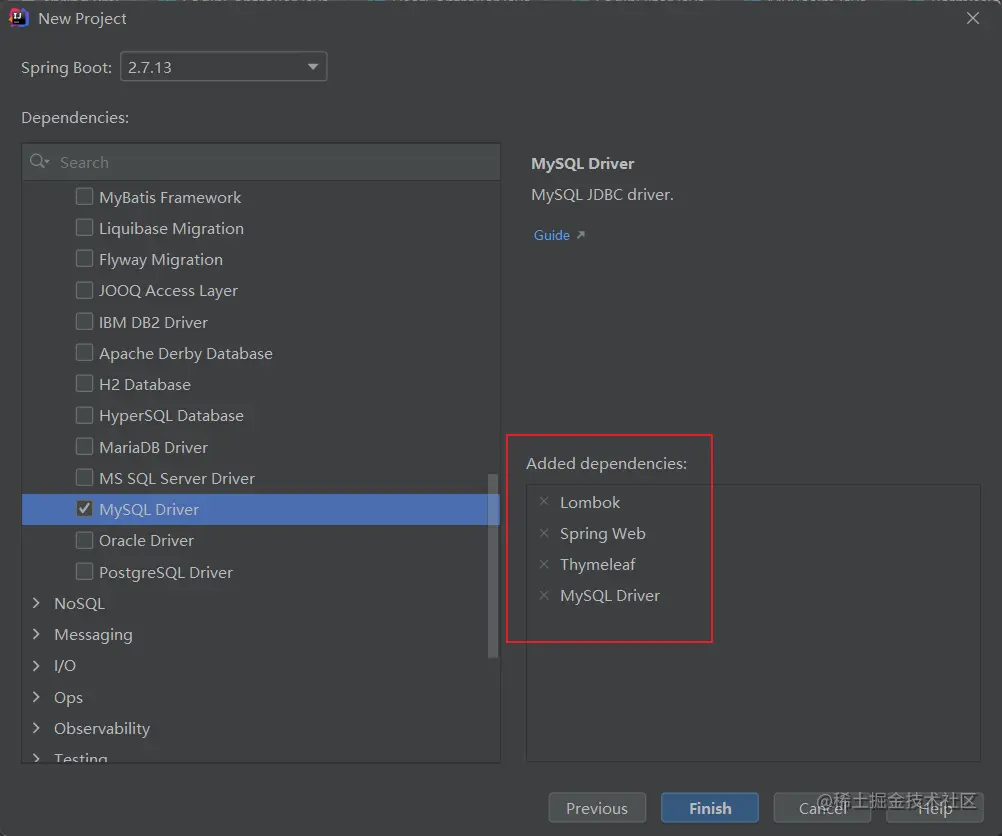Viewport: 1002px width, 836px height.
Task: Check the MariaDB Driver checkbox
Action: (x=84, y=446)
